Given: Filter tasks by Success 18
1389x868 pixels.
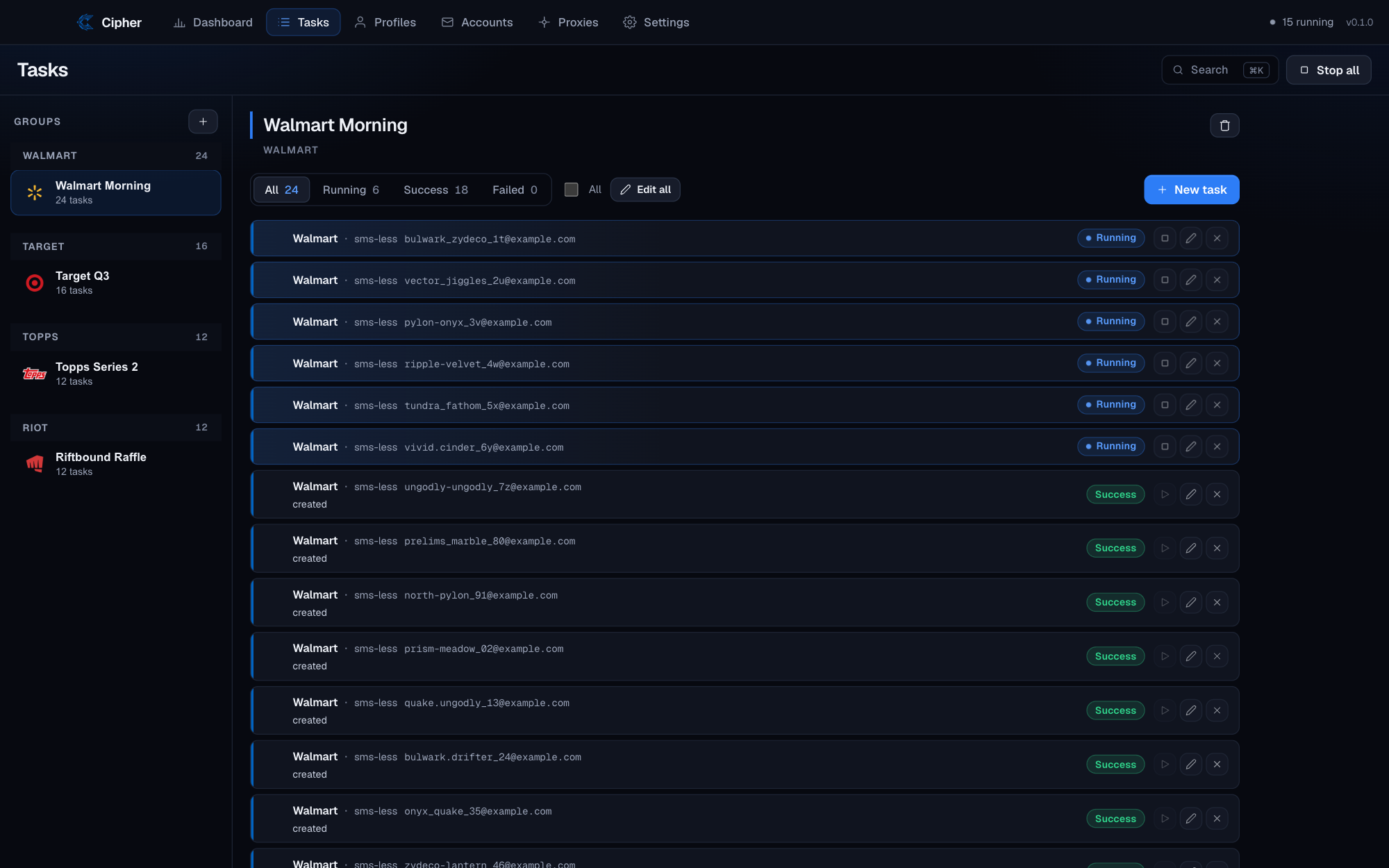Looking at the screenshot, I should coord(435,190).
